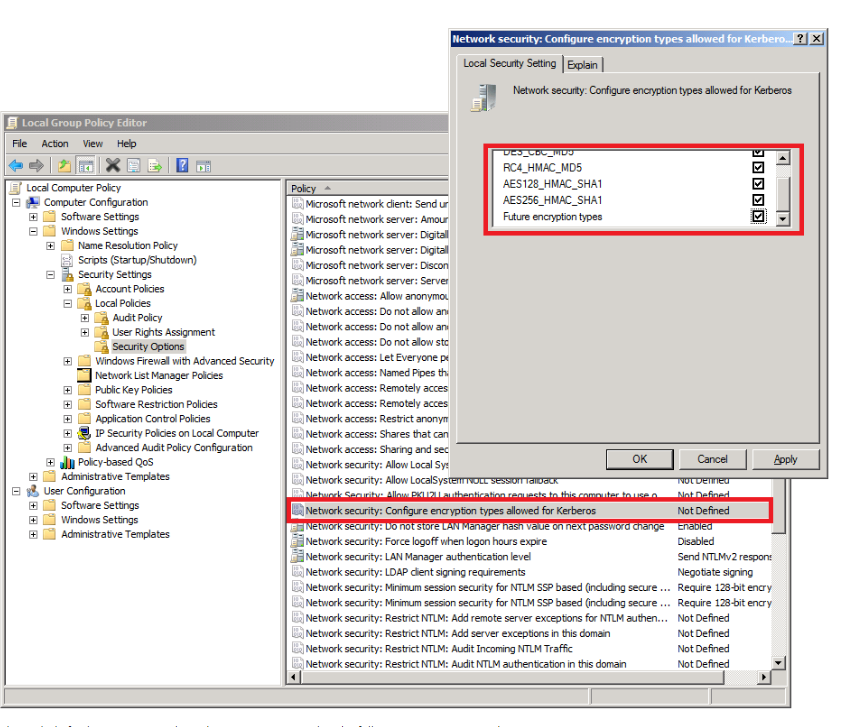Click the Computer Configuration computer icon
This screenshot has height=727, width=844.
tap(33, 202)
